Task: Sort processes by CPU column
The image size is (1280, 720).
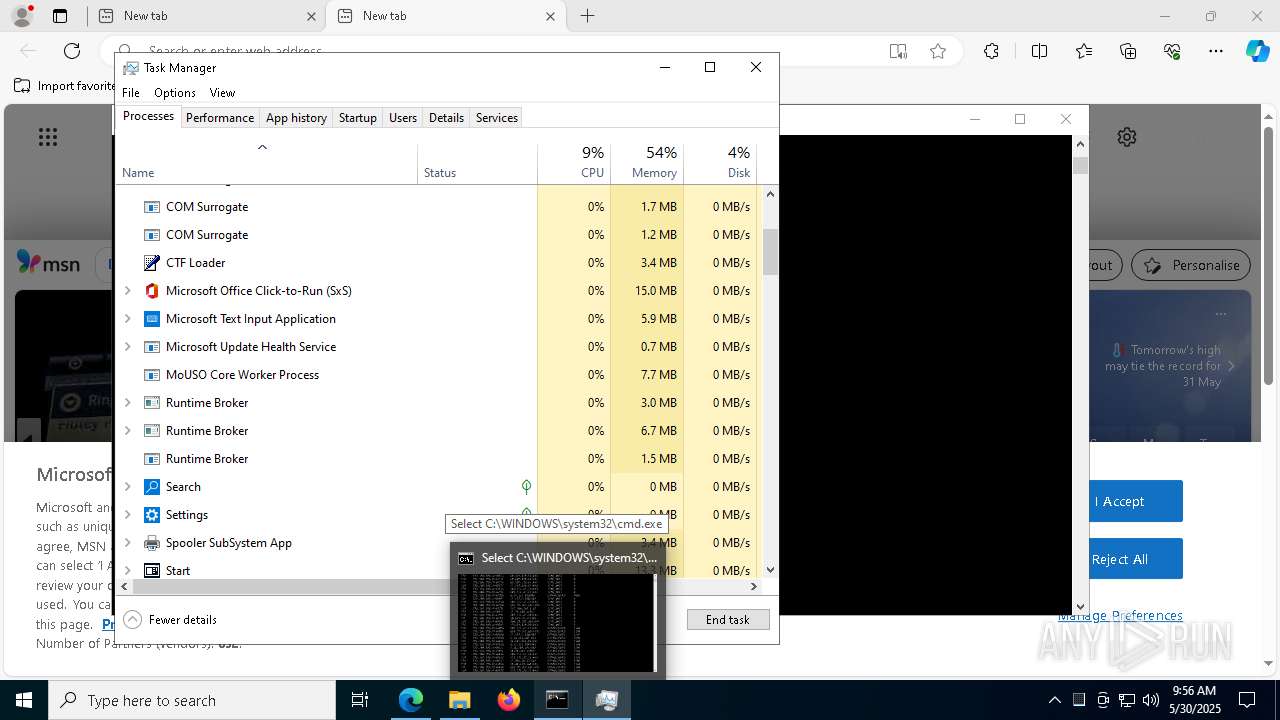Action: click(x=574, y=162)
